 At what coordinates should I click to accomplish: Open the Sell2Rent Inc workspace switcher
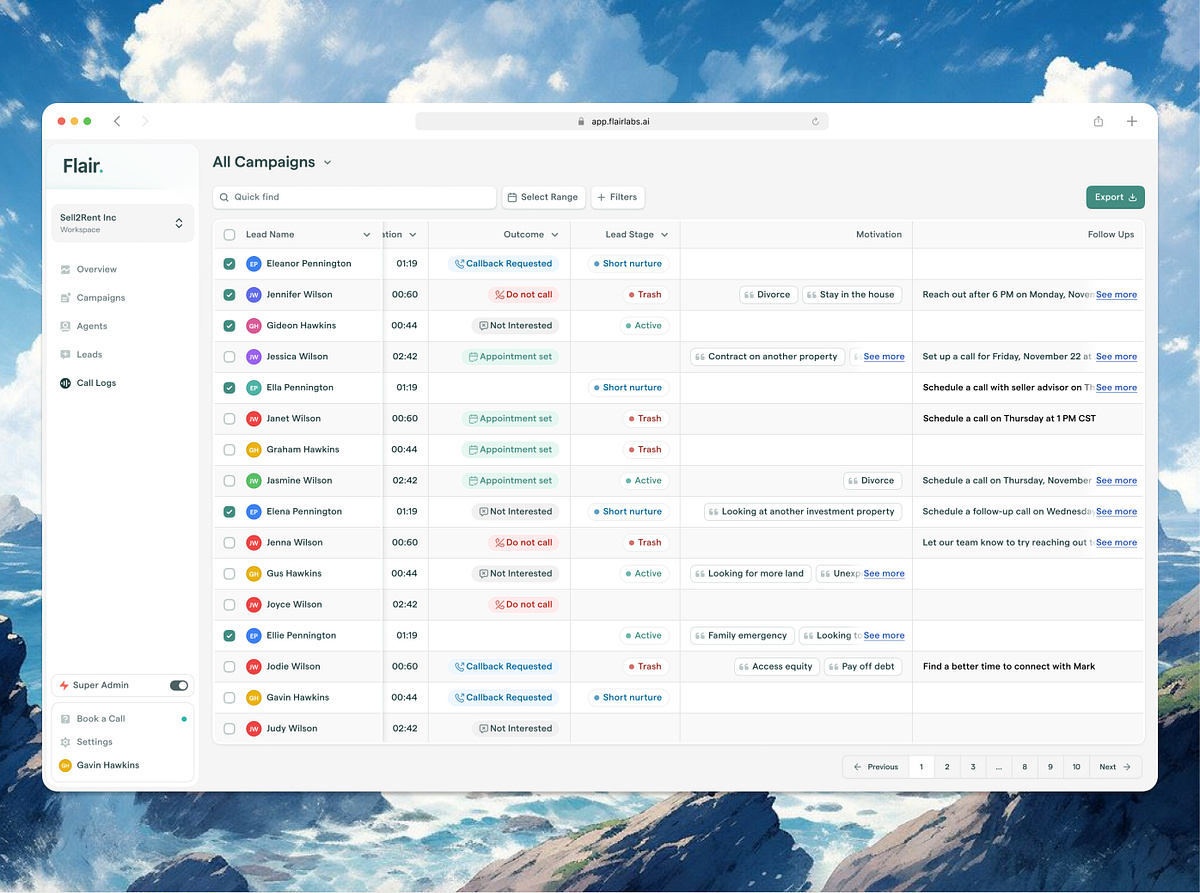tap(123, 223)
